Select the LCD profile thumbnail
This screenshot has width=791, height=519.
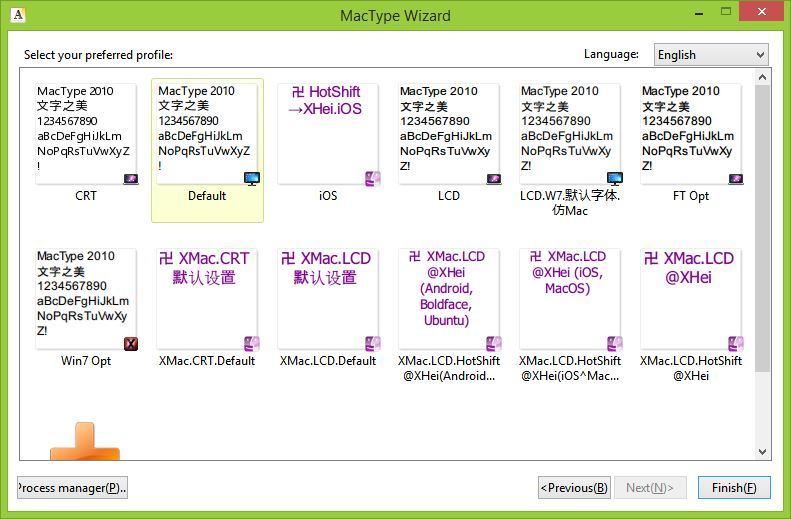point(449,134)
